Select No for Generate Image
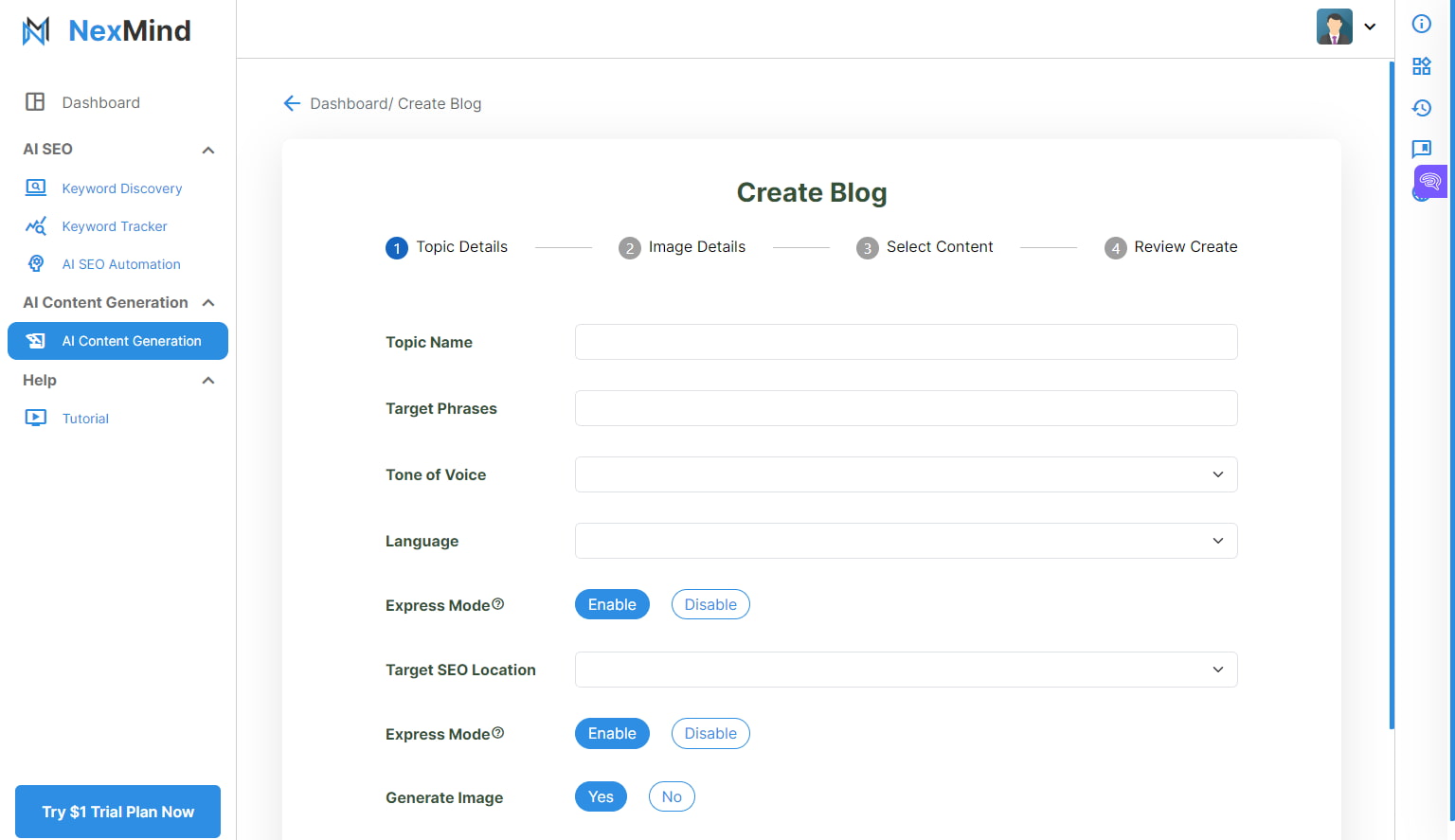Viewport: 1455px width, 840px height. click(x=672, y=796)
